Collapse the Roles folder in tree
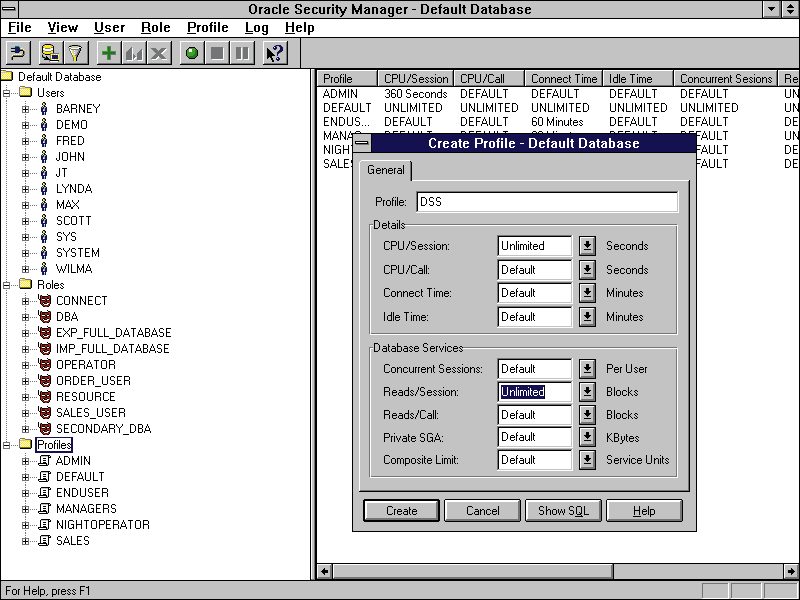This screenshot has width=800, height=600. click(7, 285)
